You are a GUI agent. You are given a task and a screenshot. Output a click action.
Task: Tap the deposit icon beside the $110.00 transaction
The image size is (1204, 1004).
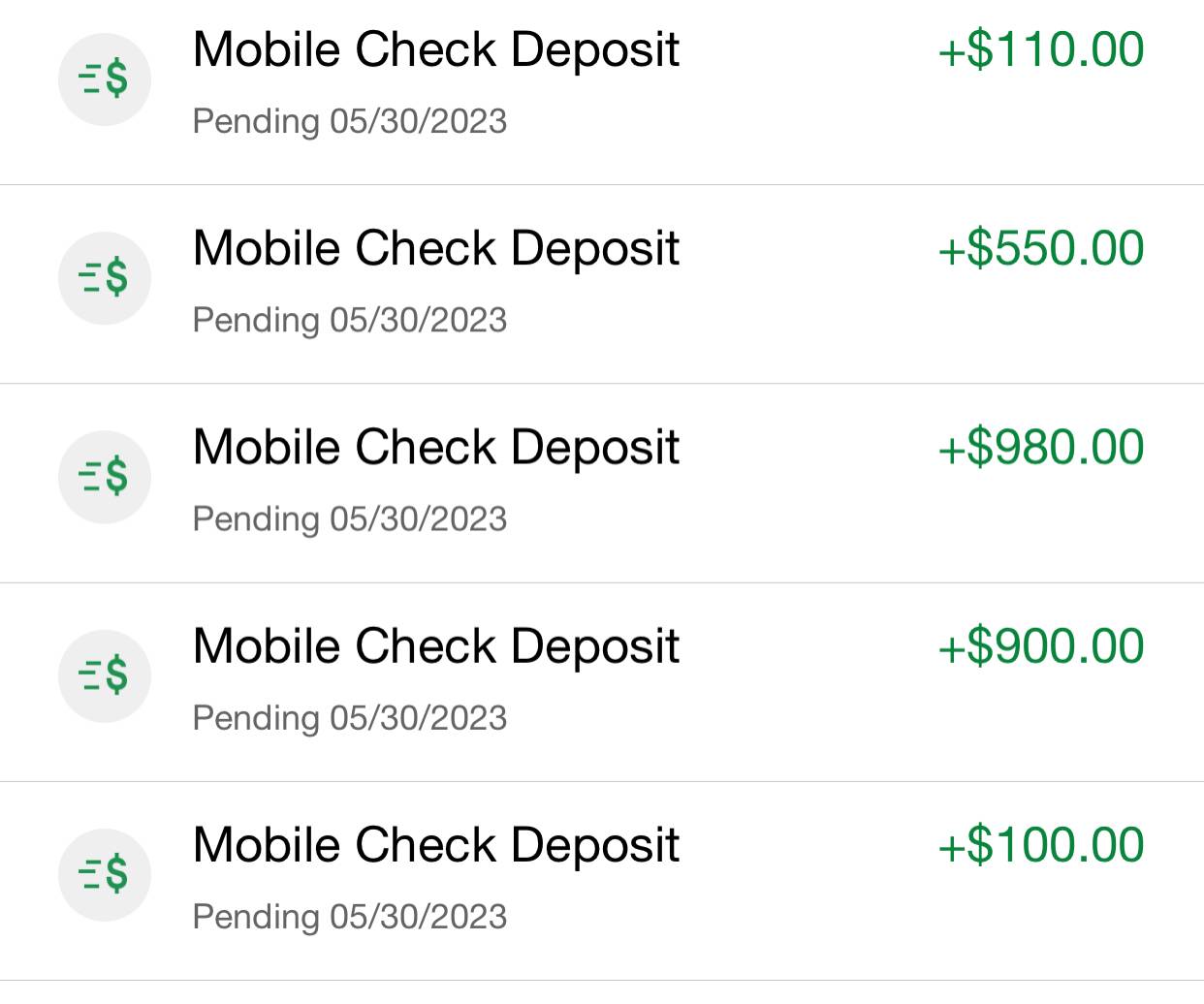click(105, 78)
